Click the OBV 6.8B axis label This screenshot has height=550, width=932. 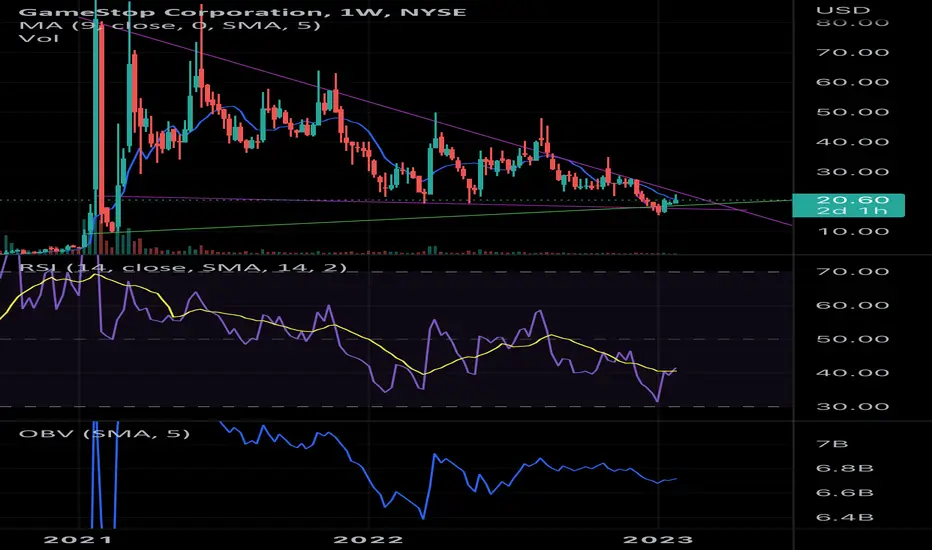click(845, 469)
